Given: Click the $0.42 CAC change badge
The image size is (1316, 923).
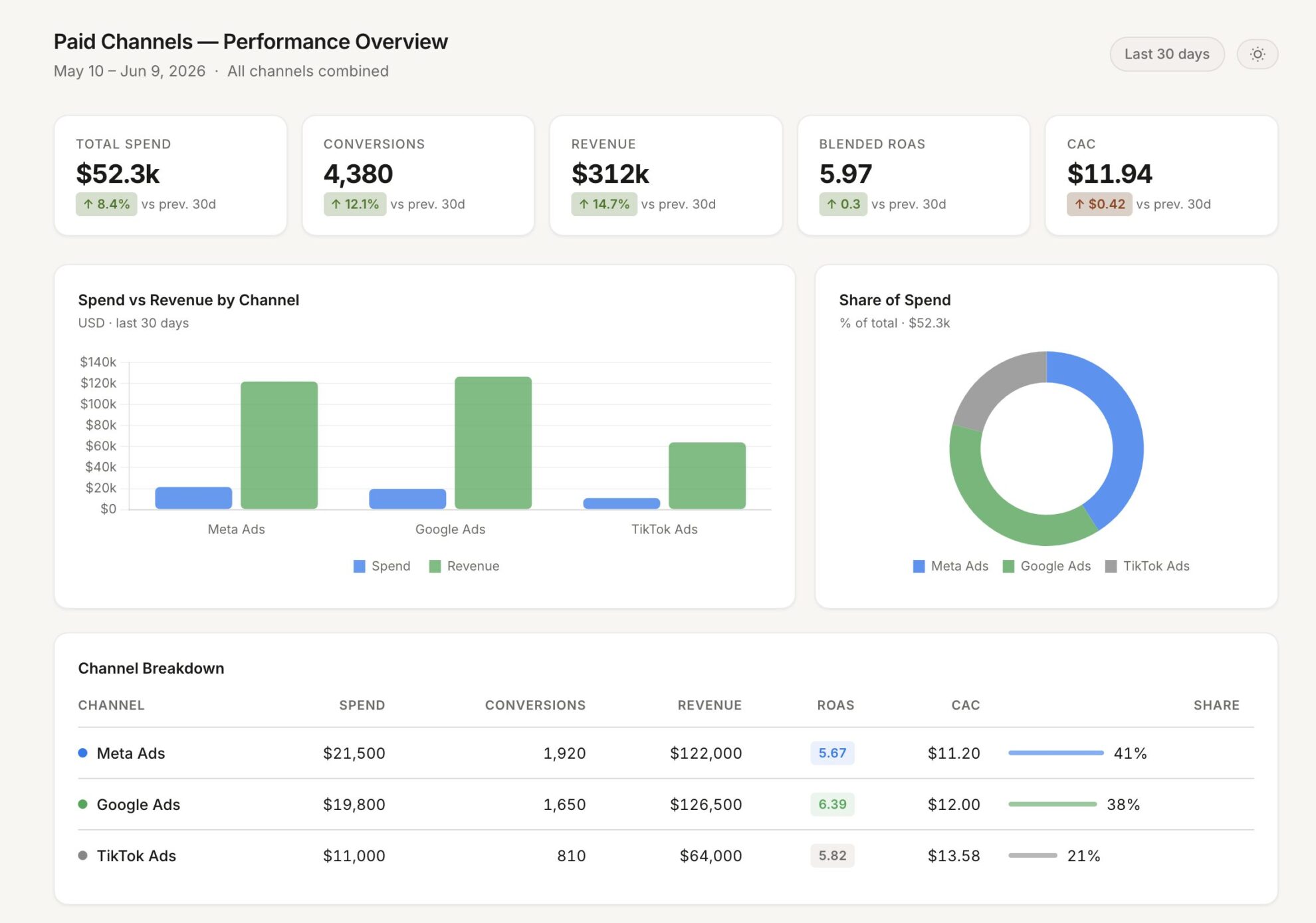Looking at the screenshot, I should (1099, 204).
